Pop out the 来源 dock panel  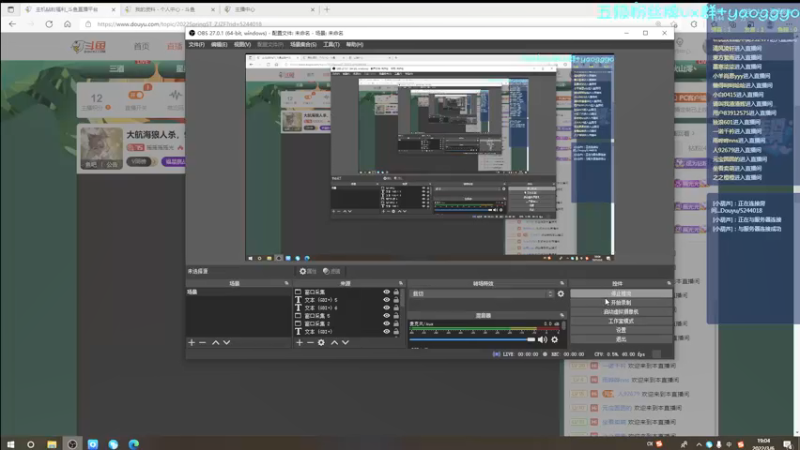click(x=401, y=283)
